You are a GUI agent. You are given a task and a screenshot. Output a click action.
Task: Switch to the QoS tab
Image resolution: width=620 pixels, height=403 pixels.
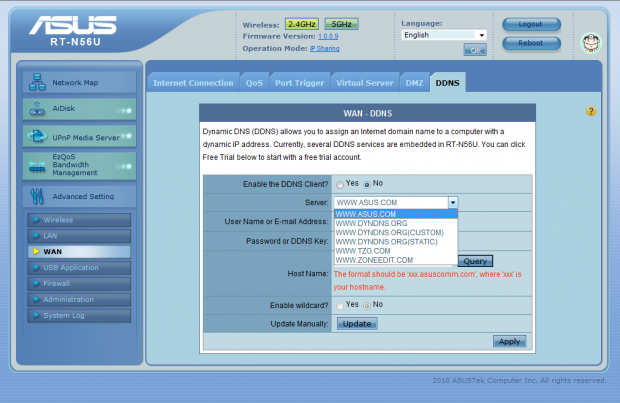[x=254, y=83]
